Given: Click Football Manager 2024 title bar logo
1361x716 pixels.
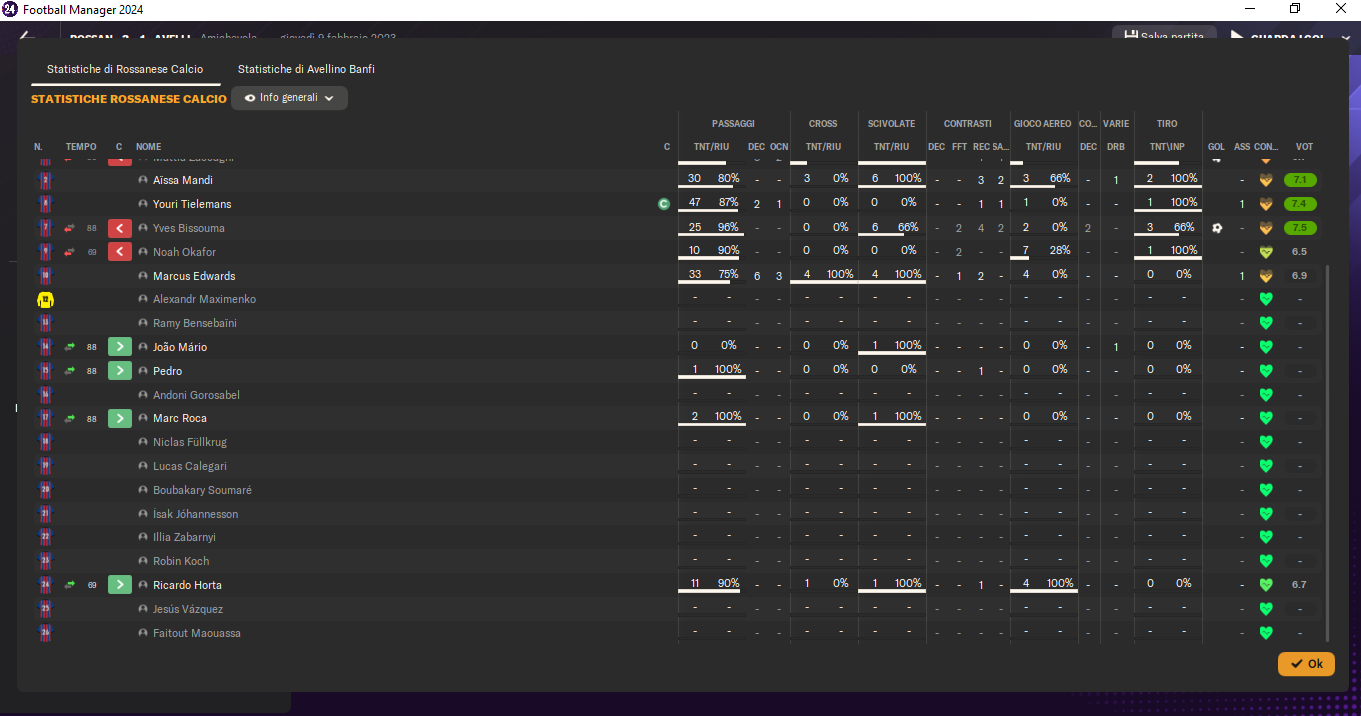Looking at the screenshot, I should click(10, 10).
